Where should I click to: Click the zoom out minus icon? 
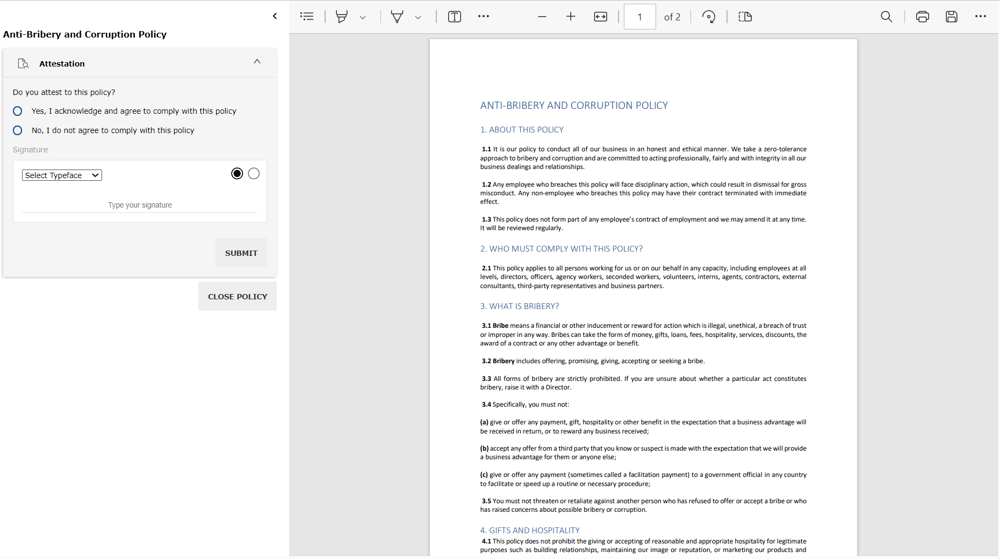542,17
